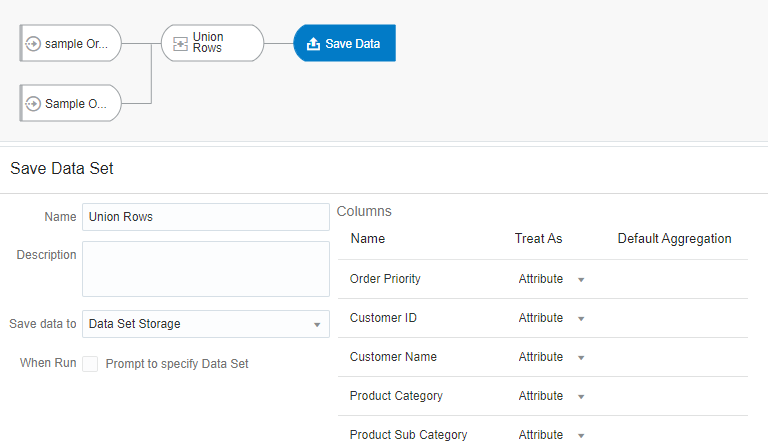Click the Default Aggregation column header
The height and width of the screenshot is (448, 768).
pos(674,239)
